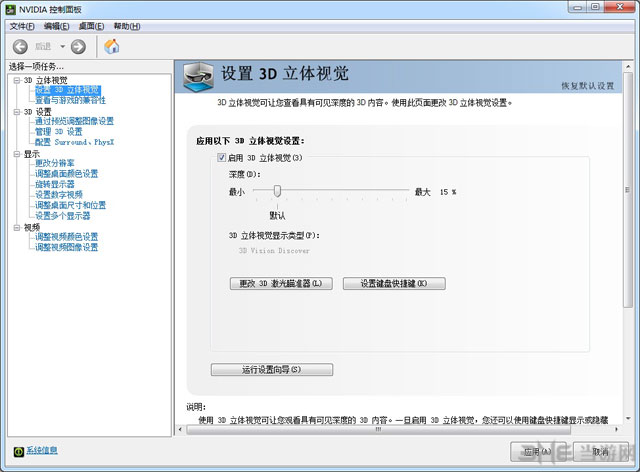
Task: Open the 文件(F) menu
Action: pos(22,27)
